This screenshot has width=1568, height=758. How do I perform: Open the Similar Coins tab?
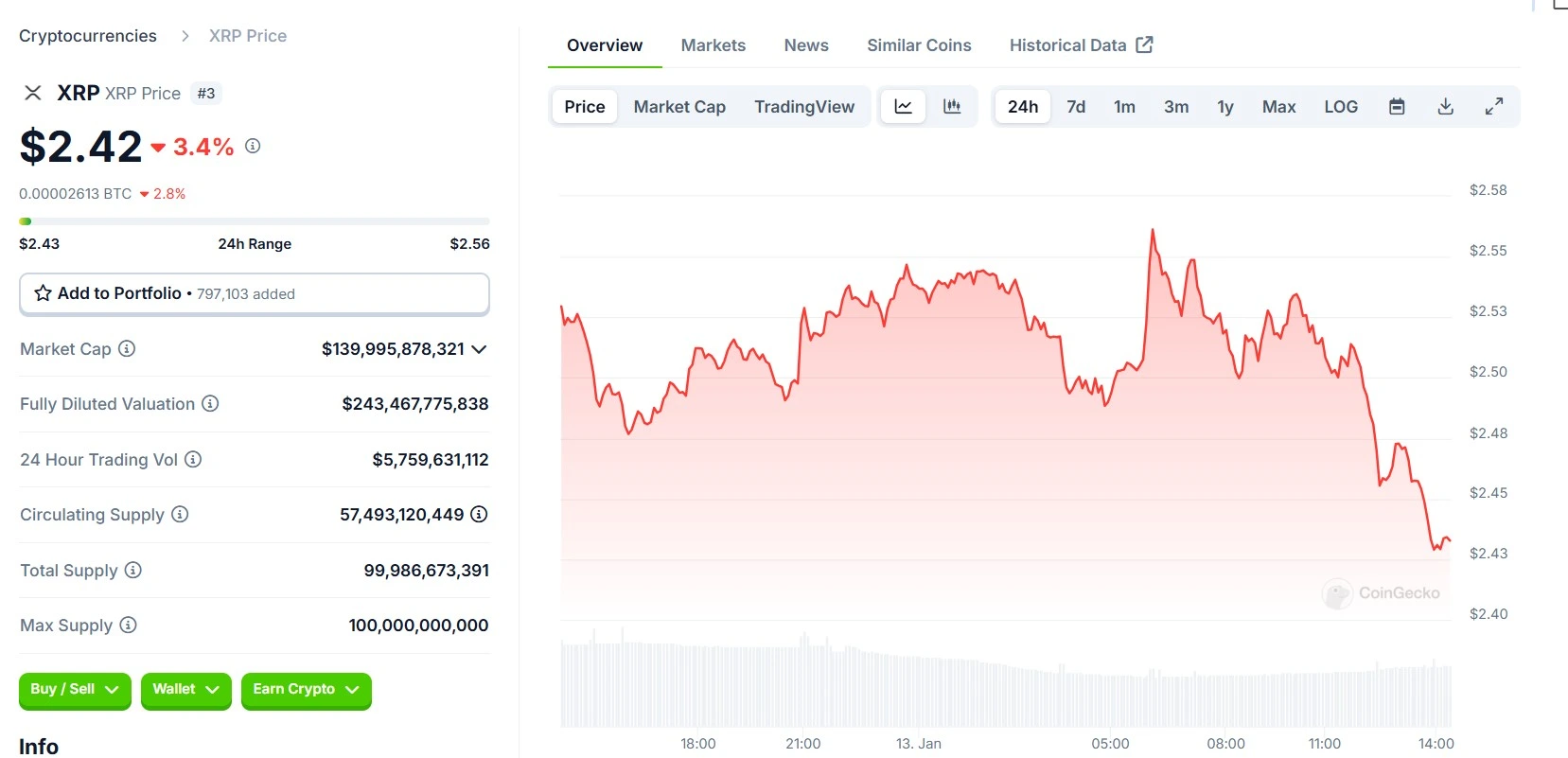[x=919, y=45]
